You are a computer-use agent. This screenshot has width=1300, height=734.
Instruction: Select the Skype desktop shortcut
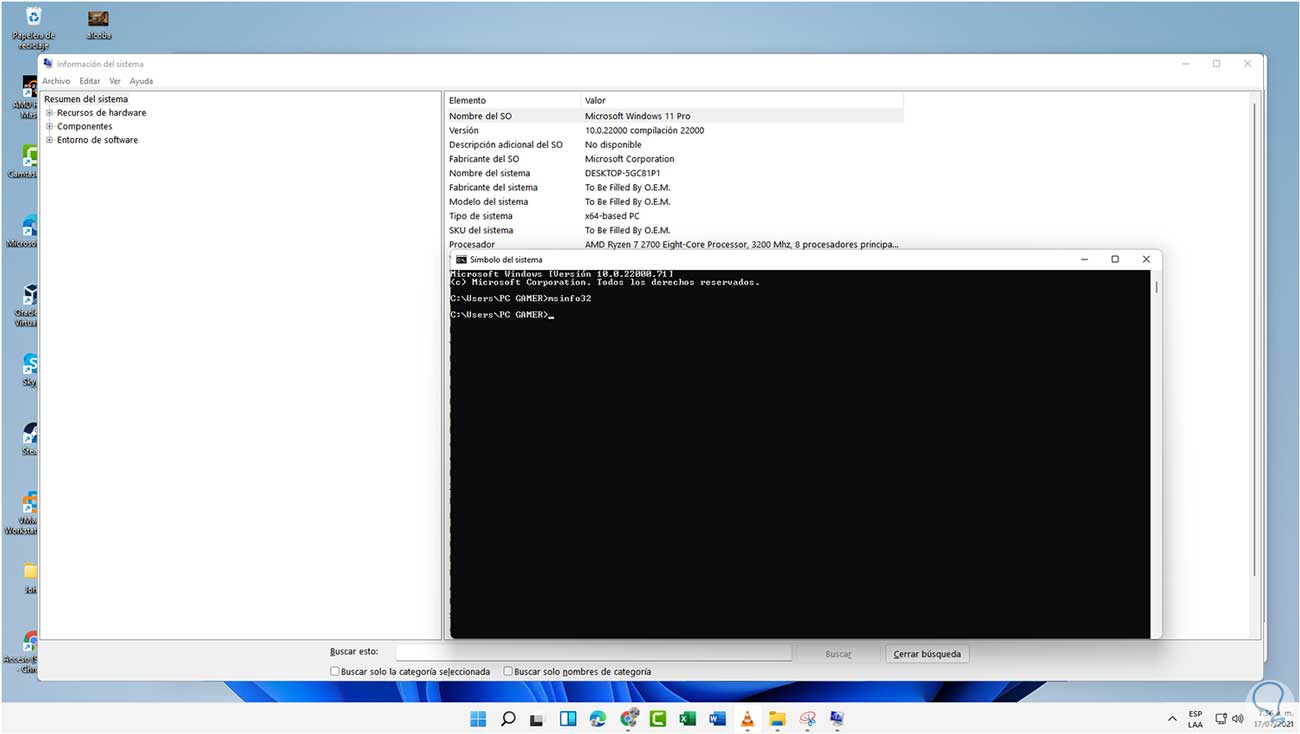point(30,368)
